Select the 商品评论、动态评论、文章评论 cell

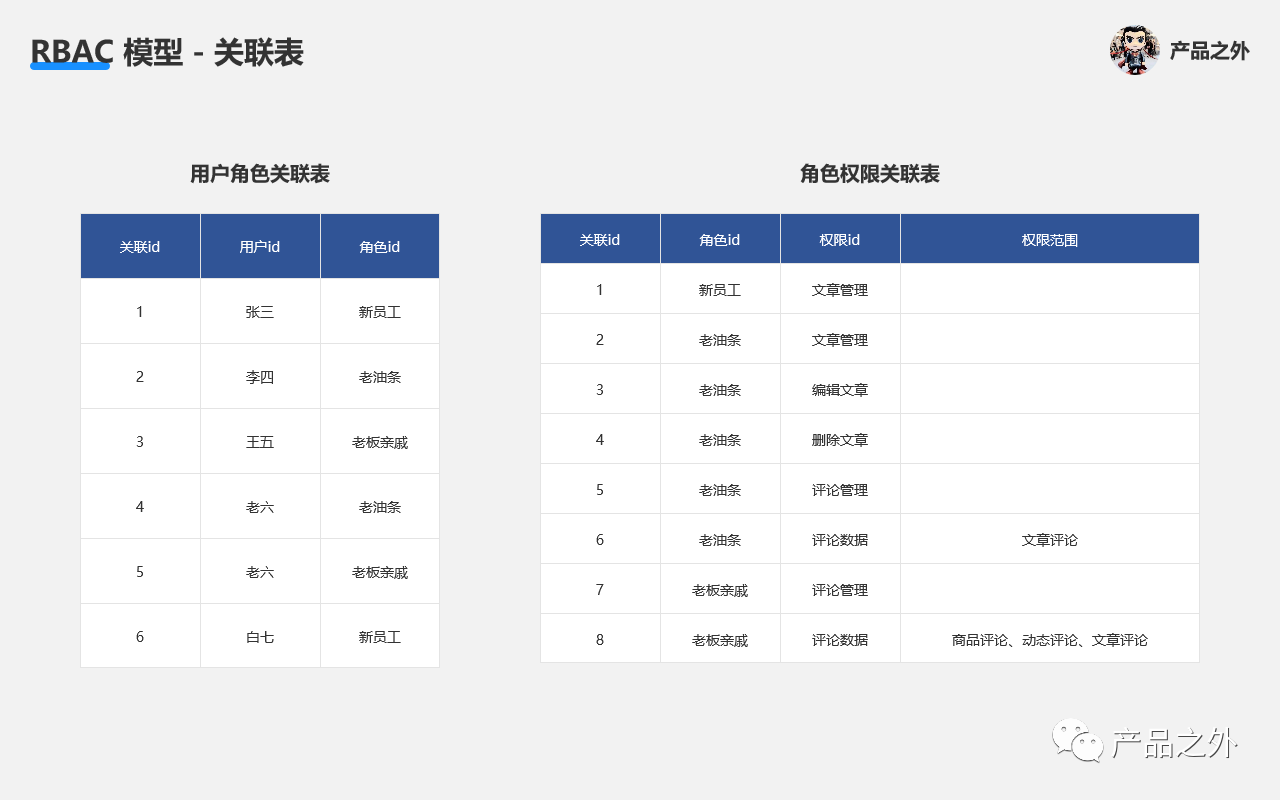click(1049, 639)
